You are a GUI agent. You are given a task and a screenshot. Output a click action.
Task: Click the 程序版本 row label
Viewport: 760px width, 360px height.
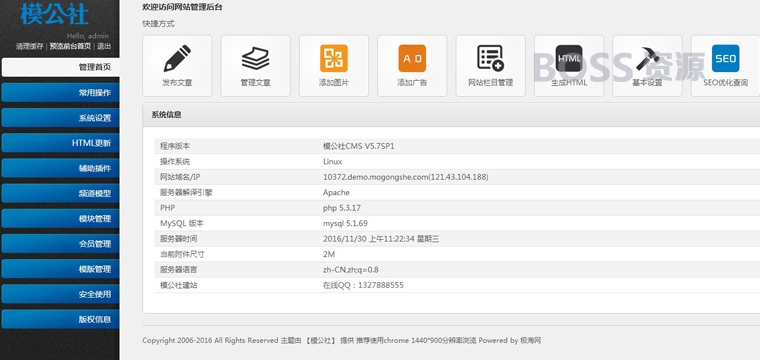[x=175, y=146]
